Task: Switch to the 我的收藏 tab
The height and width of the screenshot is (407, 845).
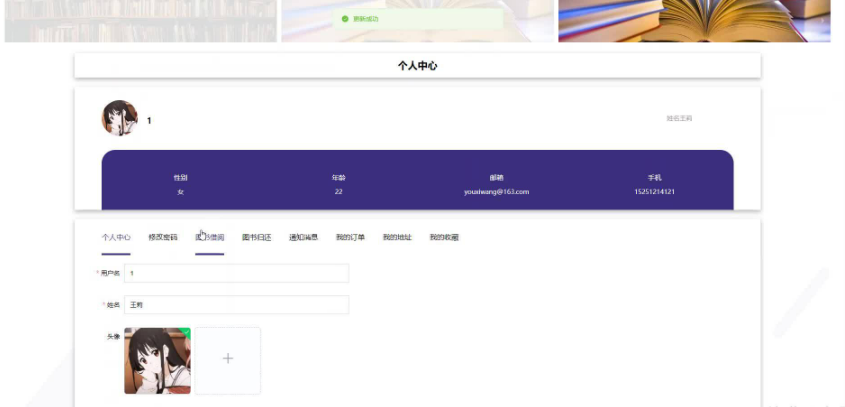Action: (x=444, y=237)
